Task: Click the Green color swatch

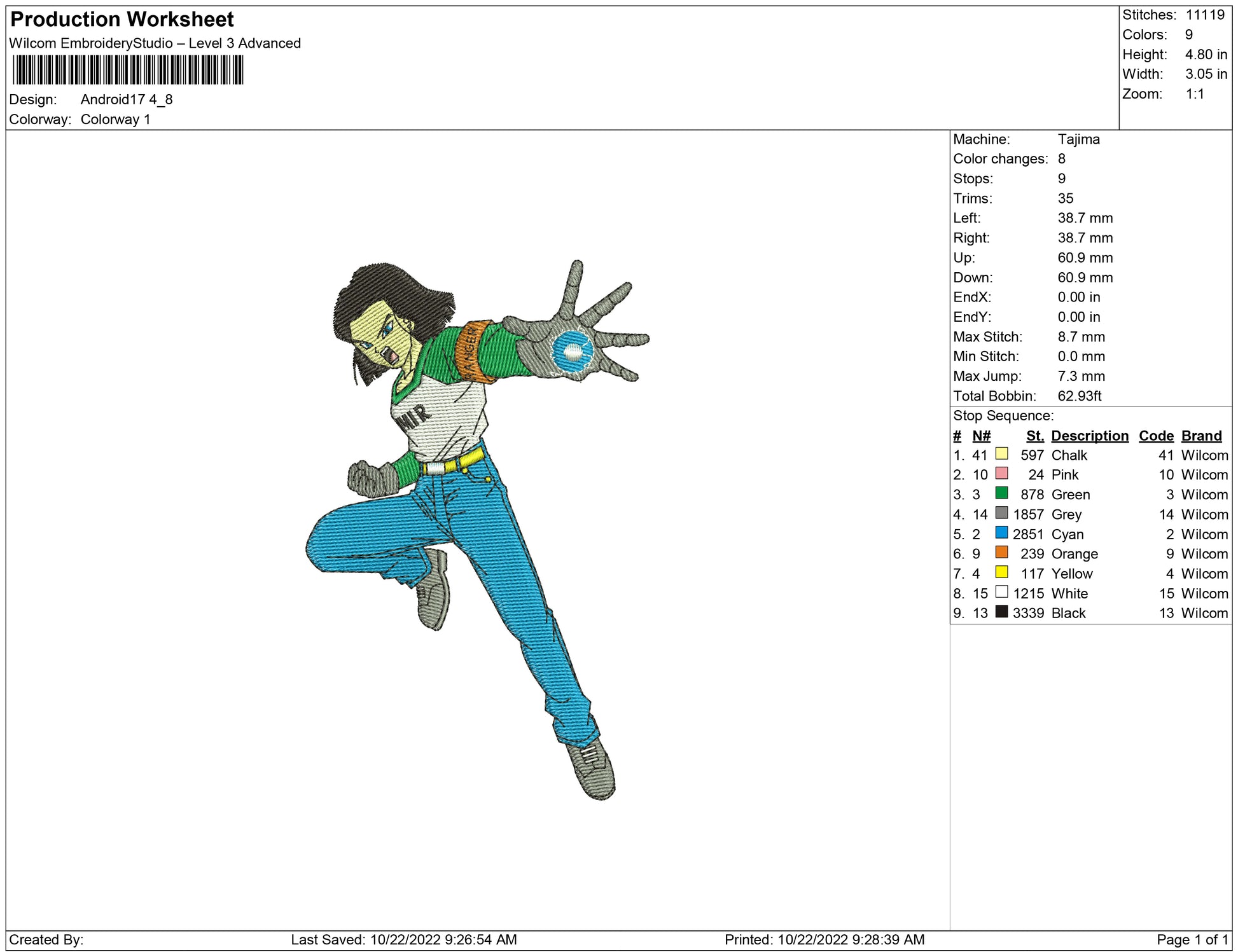Action: pos(1001,493)
